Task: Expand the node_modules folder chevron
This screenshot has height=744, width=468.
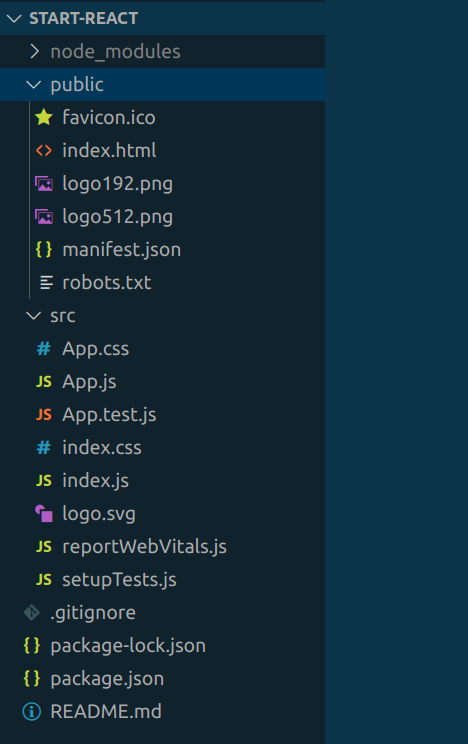Action: (x=34, y=51)
